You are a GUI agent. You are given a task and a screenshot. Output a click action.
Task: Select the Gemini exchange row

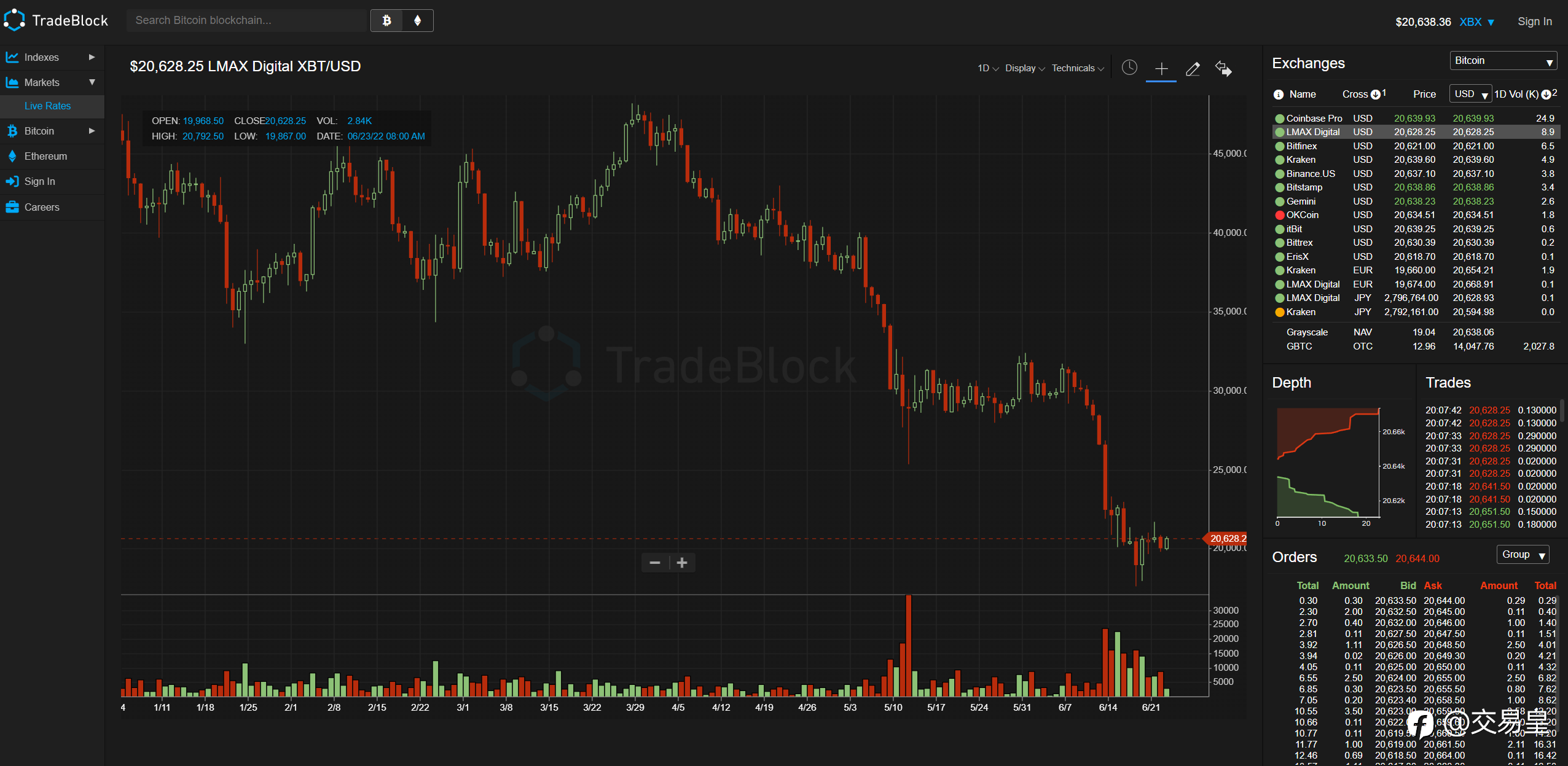(1416, 201)
